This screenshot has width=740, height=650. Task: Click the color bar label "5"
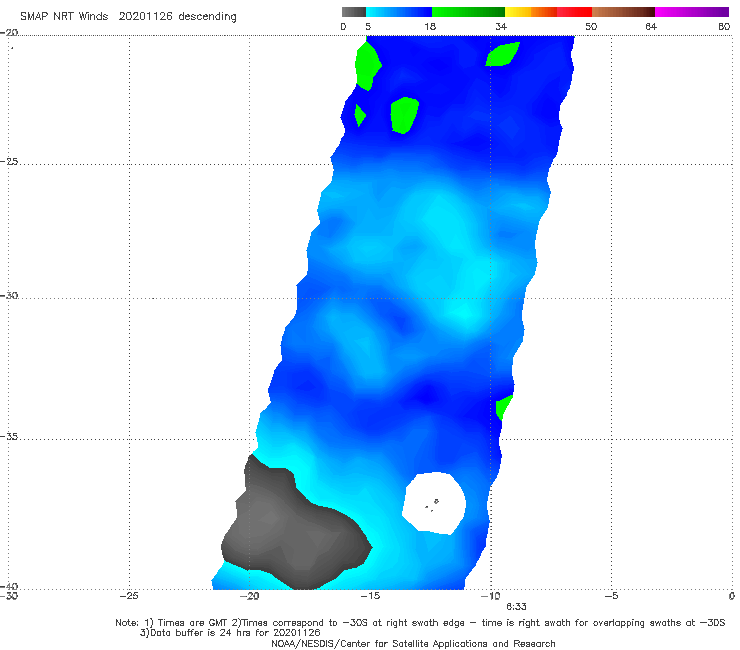[x=368, y=26]
